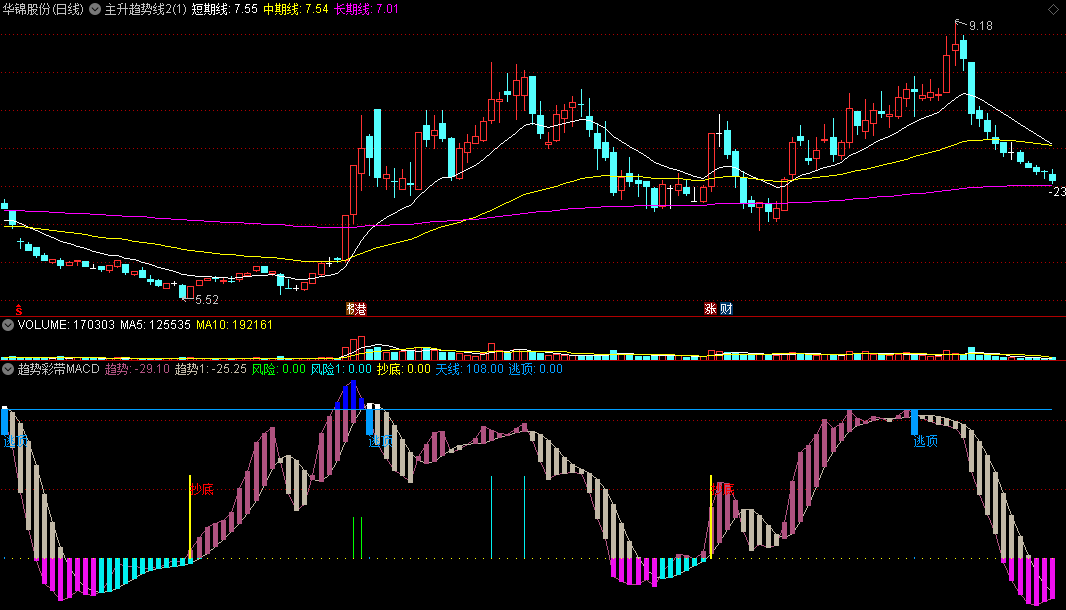
Task: Click the first 抄底 signal label on left
Action: pyautogui.click(x=202, y=490)
